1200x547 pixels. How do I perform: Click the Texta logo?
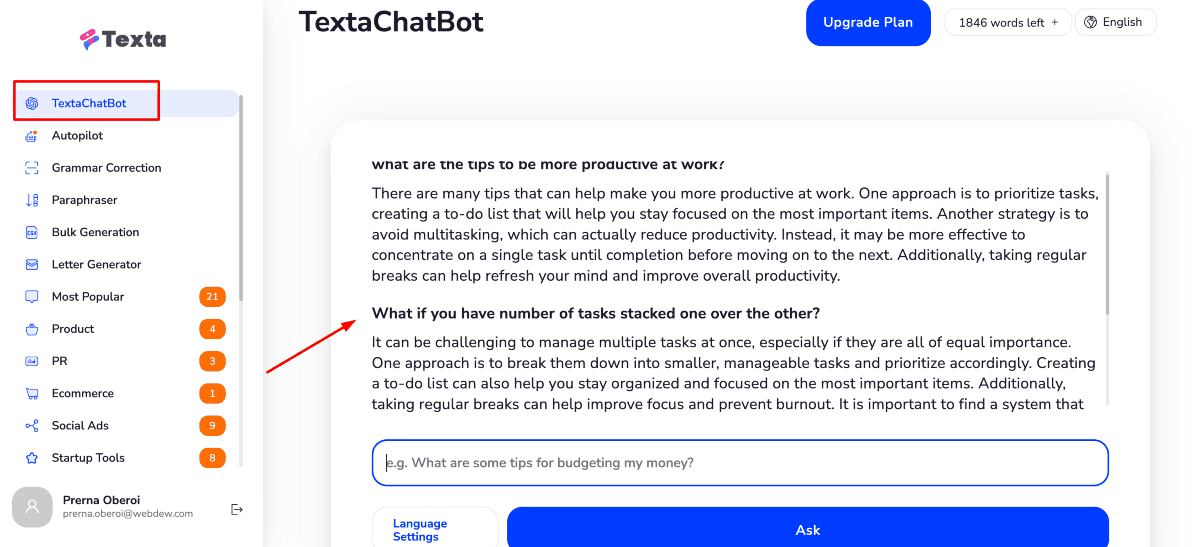coord(123,40)
